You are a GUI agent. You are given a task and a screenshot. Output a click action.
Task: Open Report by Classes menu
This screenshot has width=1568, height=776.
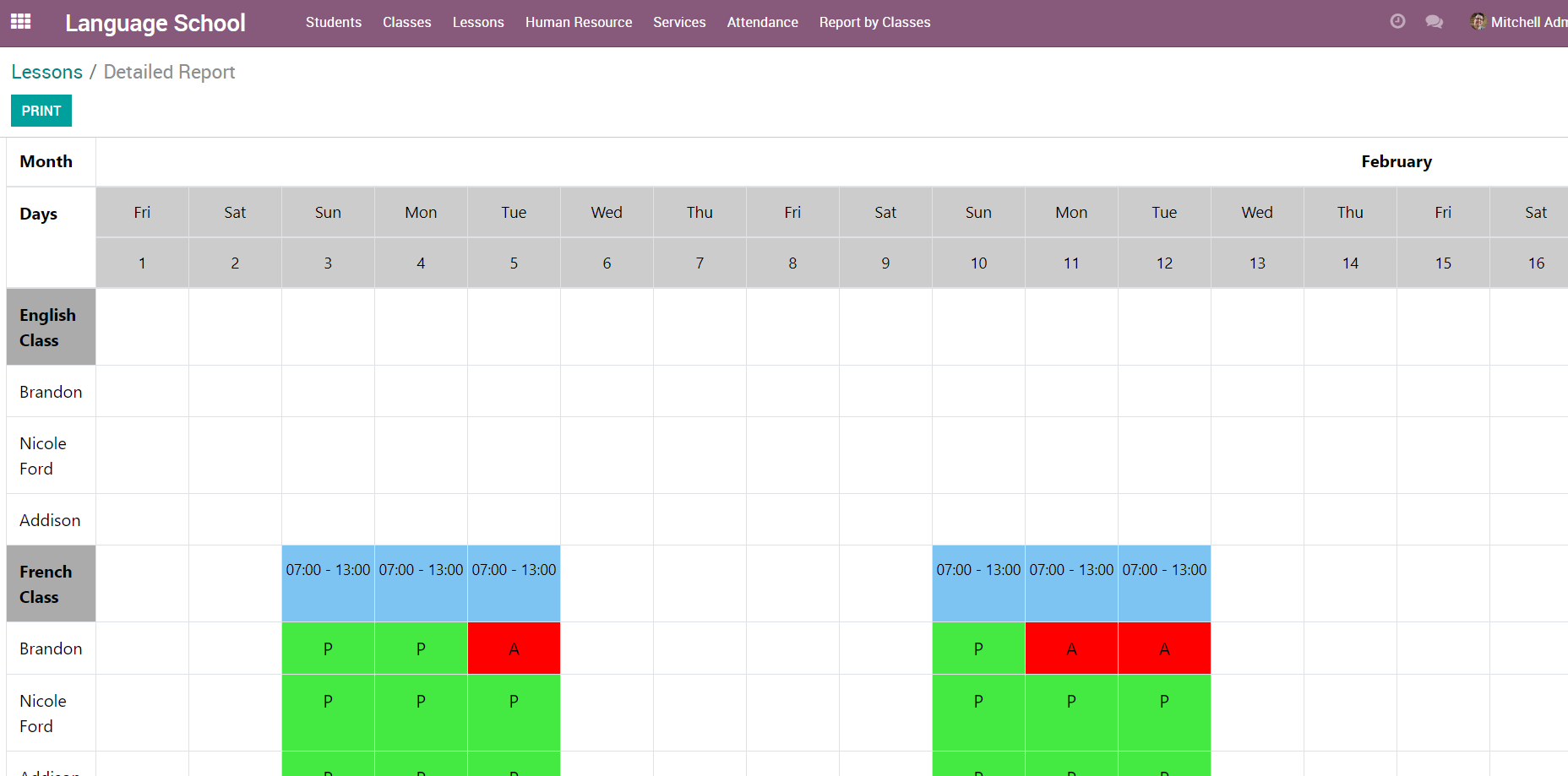click(874, 23)
